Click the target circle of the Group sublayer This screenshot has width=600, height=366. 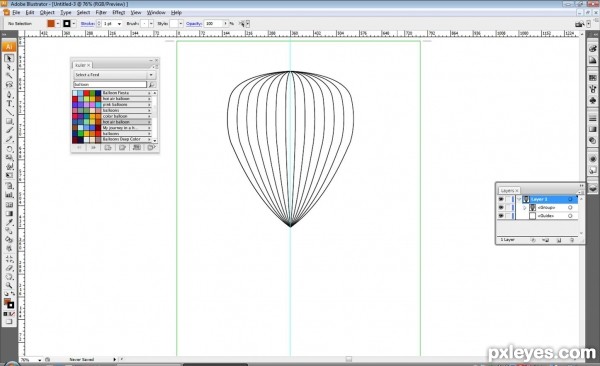tap(570, 208)
